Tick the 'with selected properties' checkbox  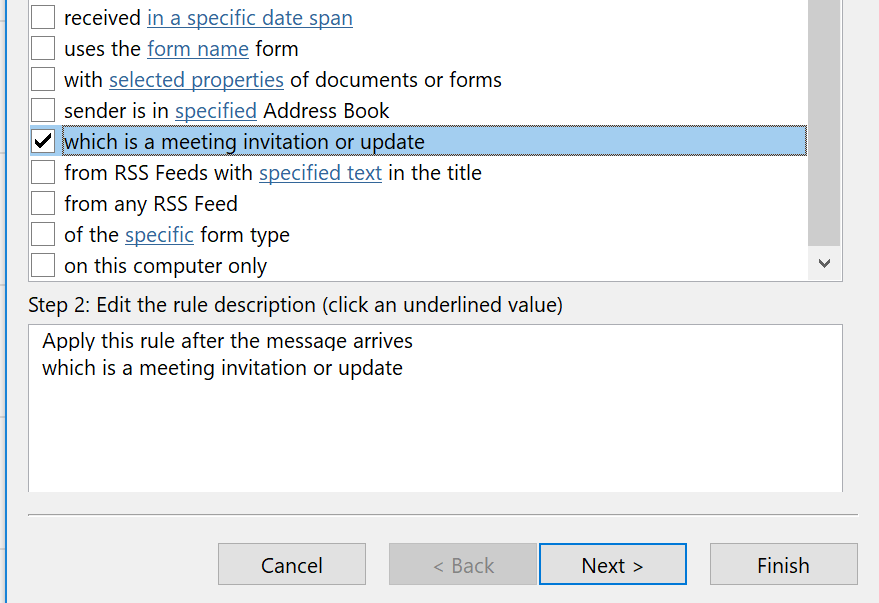pyautogui.click(x=43, y=79)
